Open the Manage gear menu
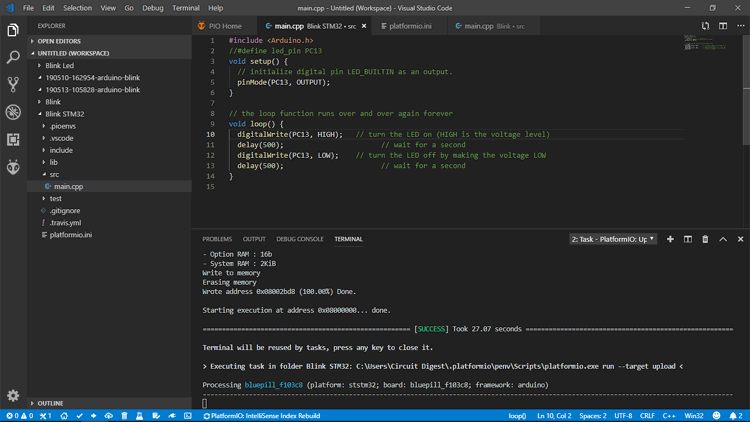Screen dimensions: 750x422 tap(13, 395)
